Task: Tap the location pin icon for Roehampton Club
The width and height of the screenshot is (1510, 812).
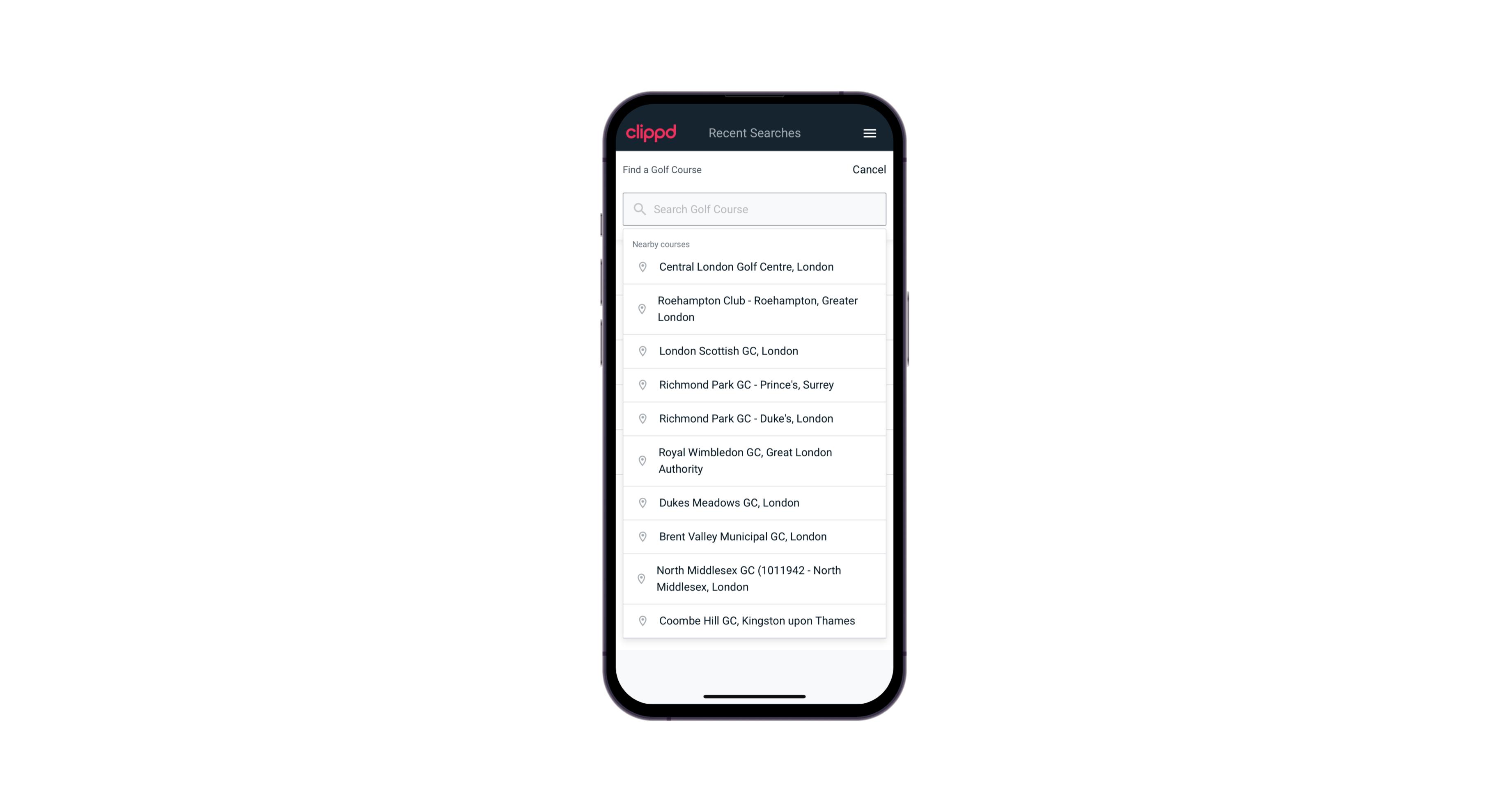Action: [x=640, y=309]
